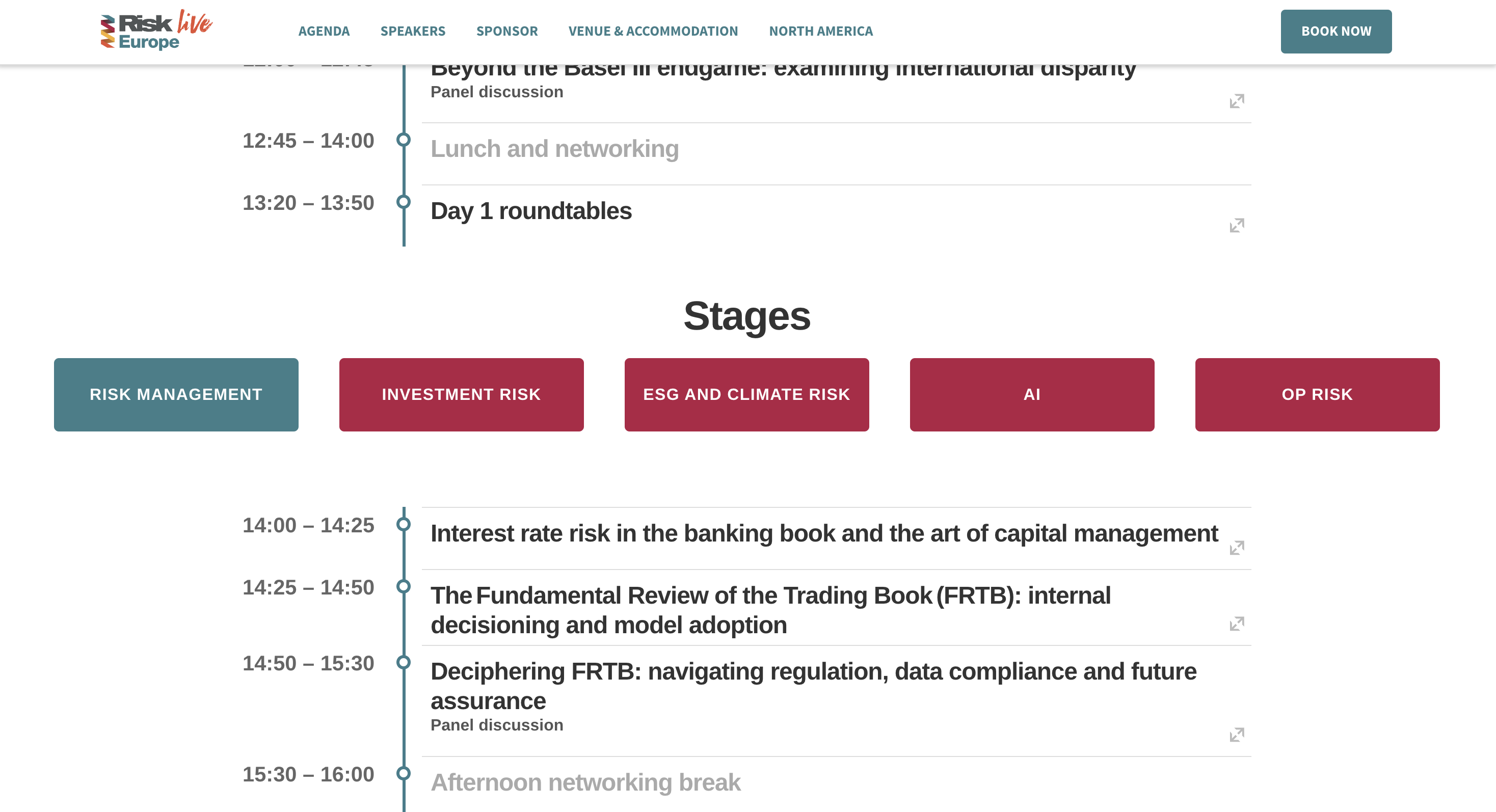Activate the AI stage filter
This screenshot has height=812, width=1496.
pos(1032,394)
